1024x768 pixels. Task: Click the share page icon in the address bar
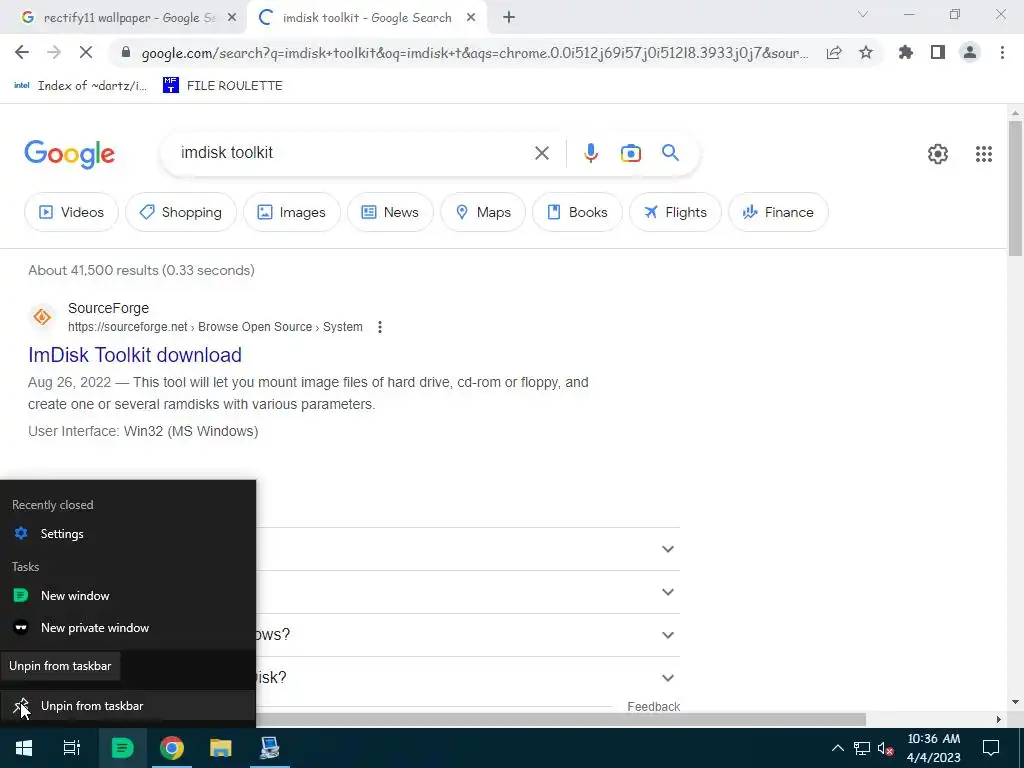point(834,53)
